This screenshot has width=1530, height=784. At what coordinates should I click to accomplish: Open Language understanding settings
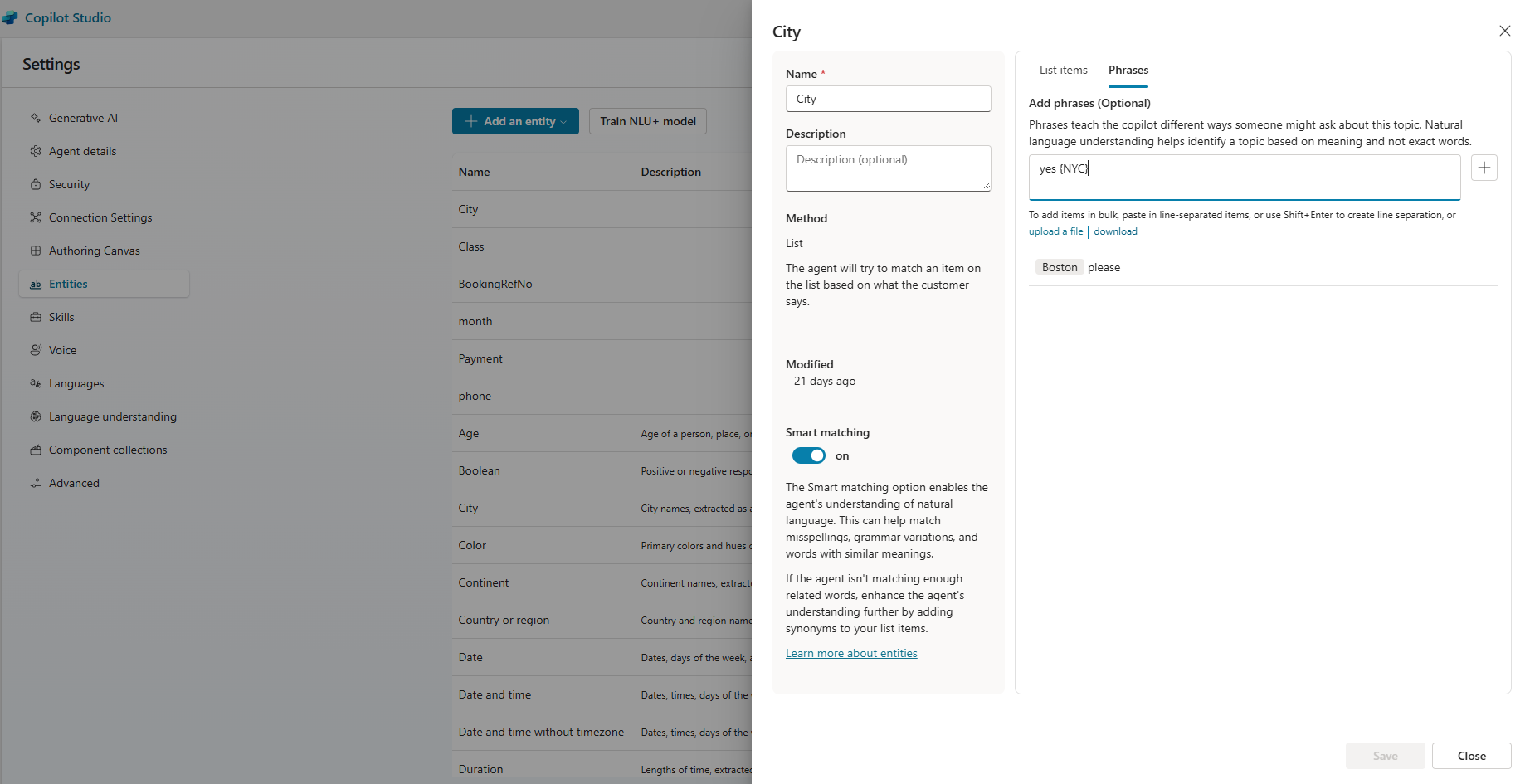tap(112, 416)
